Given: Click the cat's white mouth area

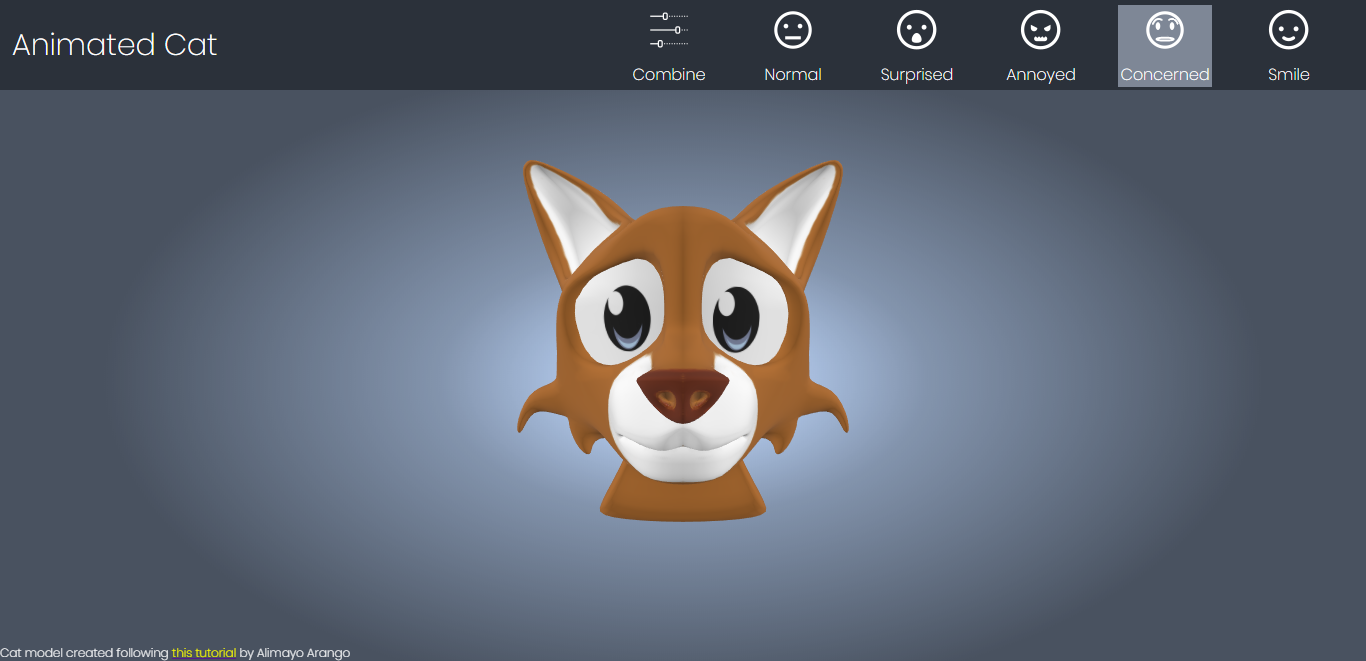Looking at the screenshot, I should (x=682, y=446).
